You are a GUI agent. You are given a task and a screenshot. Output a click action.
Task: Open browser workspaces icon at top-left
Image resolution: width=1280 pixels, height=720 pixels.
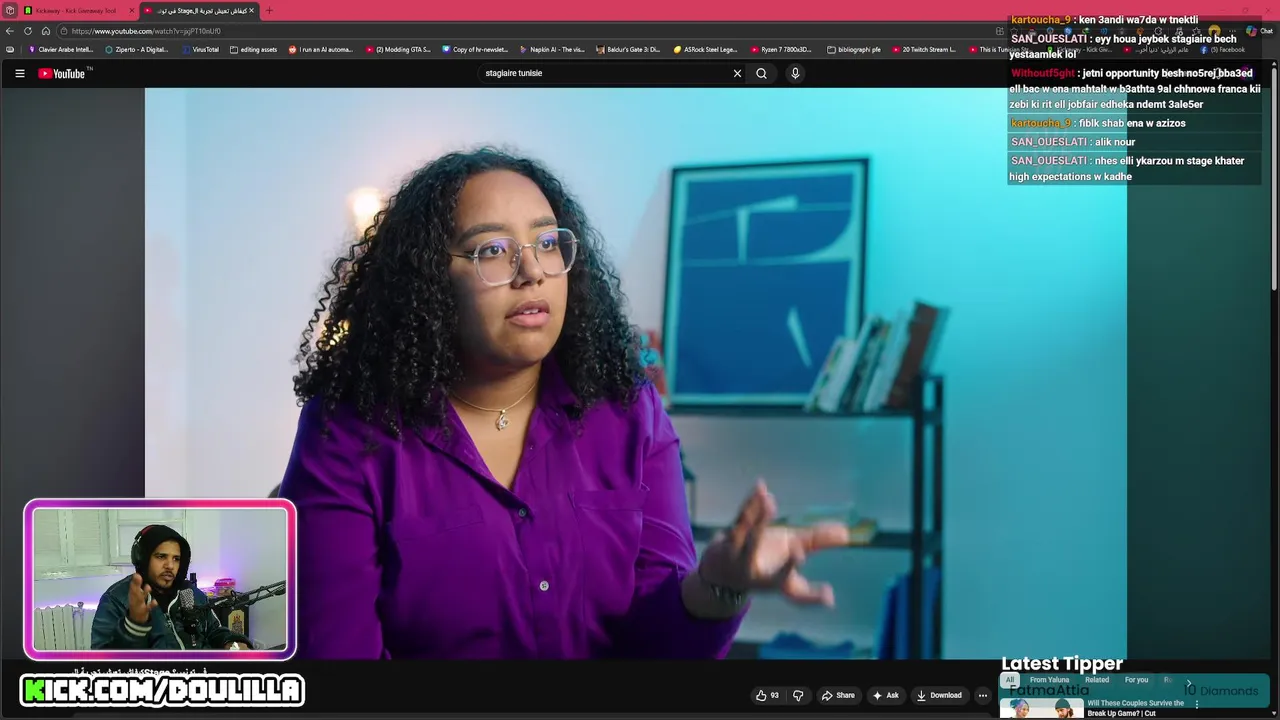coord(9,10)
